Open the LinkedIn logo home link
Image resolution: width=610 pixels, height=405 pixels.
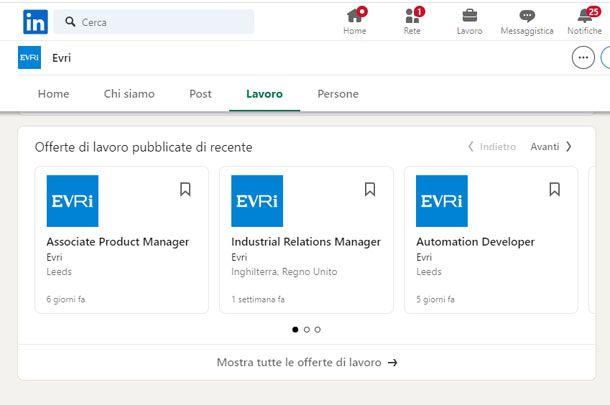click(x=35, y=22)
